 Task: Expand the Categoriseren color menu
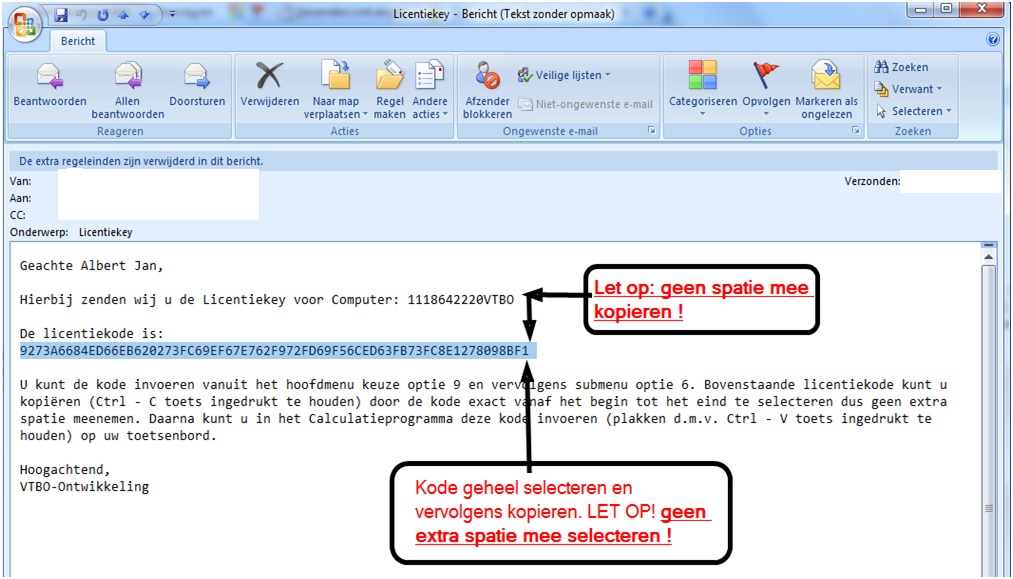(x=702, y=89)
